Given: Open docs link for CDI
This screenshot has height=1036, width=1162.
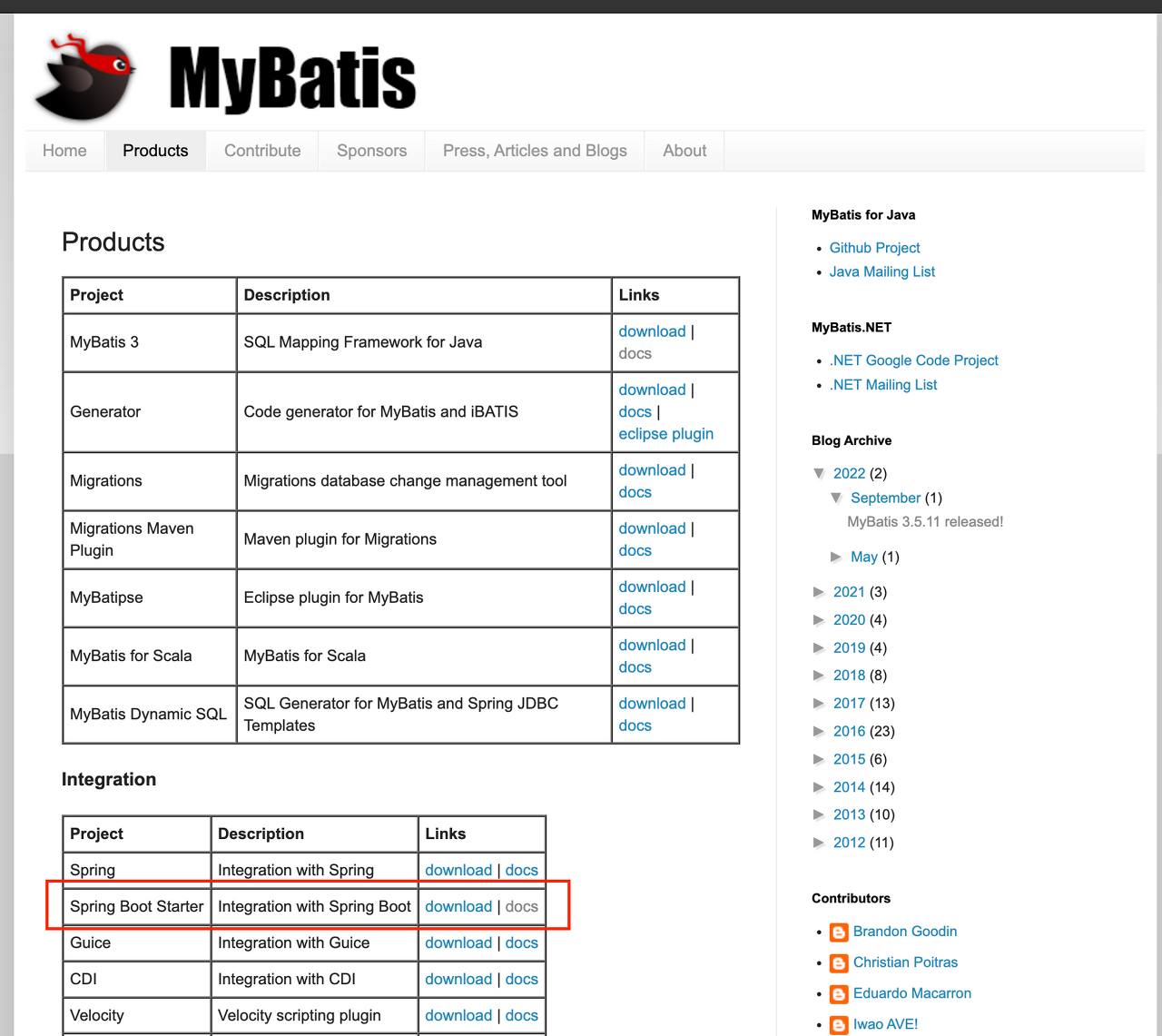Looking at the screenshot, I should (x=521, y=979).
